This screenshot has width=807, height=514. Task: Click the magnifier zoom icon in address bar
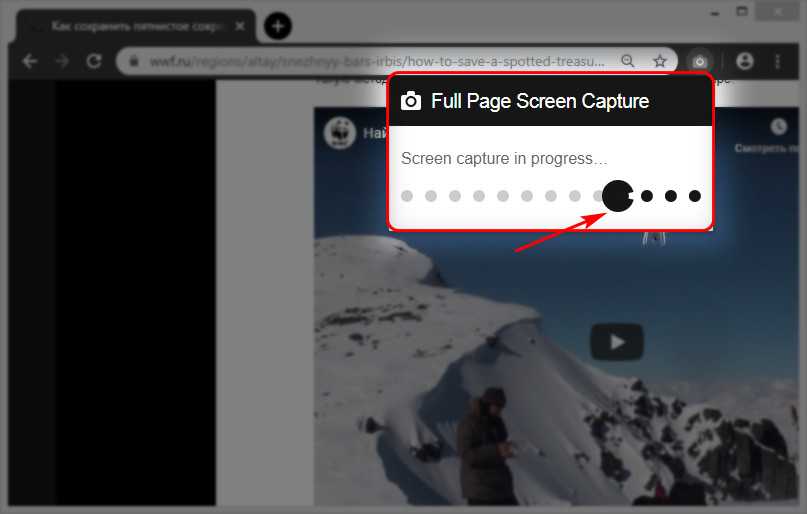click(627, 61)
